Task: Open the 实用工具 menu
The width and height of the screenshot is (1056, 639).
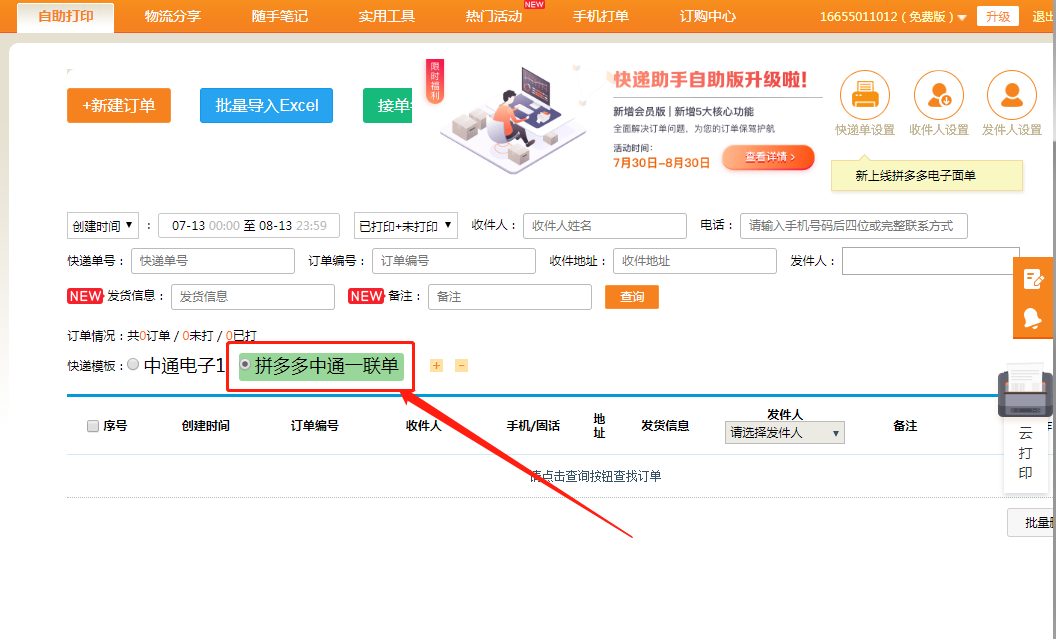Action: pos(387,16)
